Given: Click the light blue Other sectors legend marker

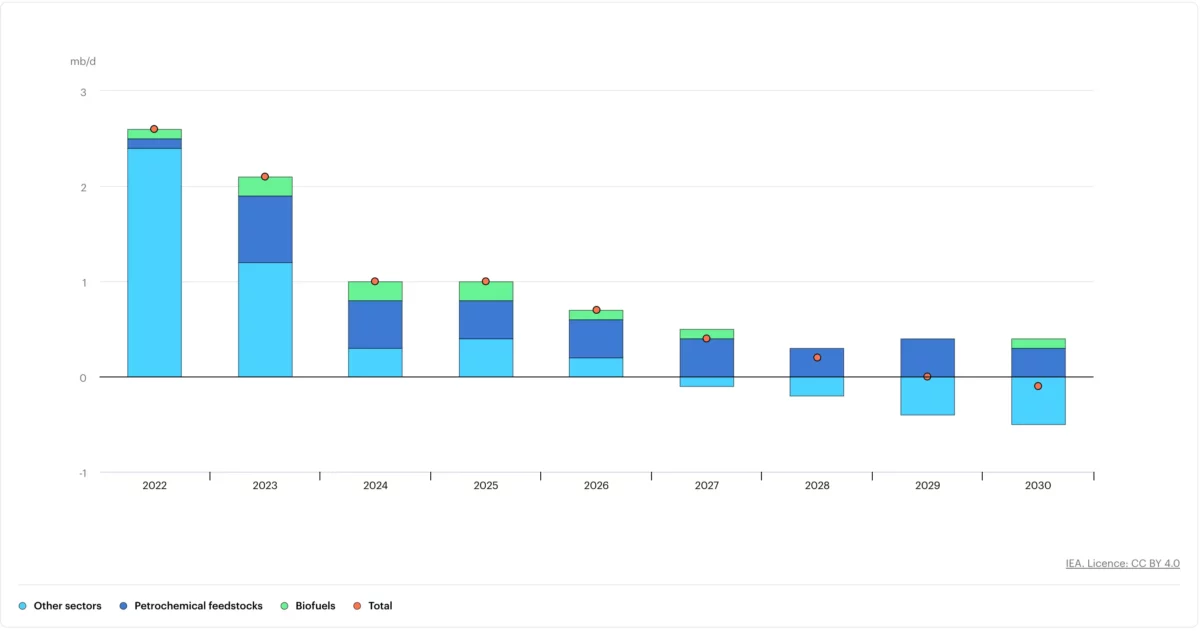Looking at the screenshot, I should pyautogui.click(x=22, y=605).
